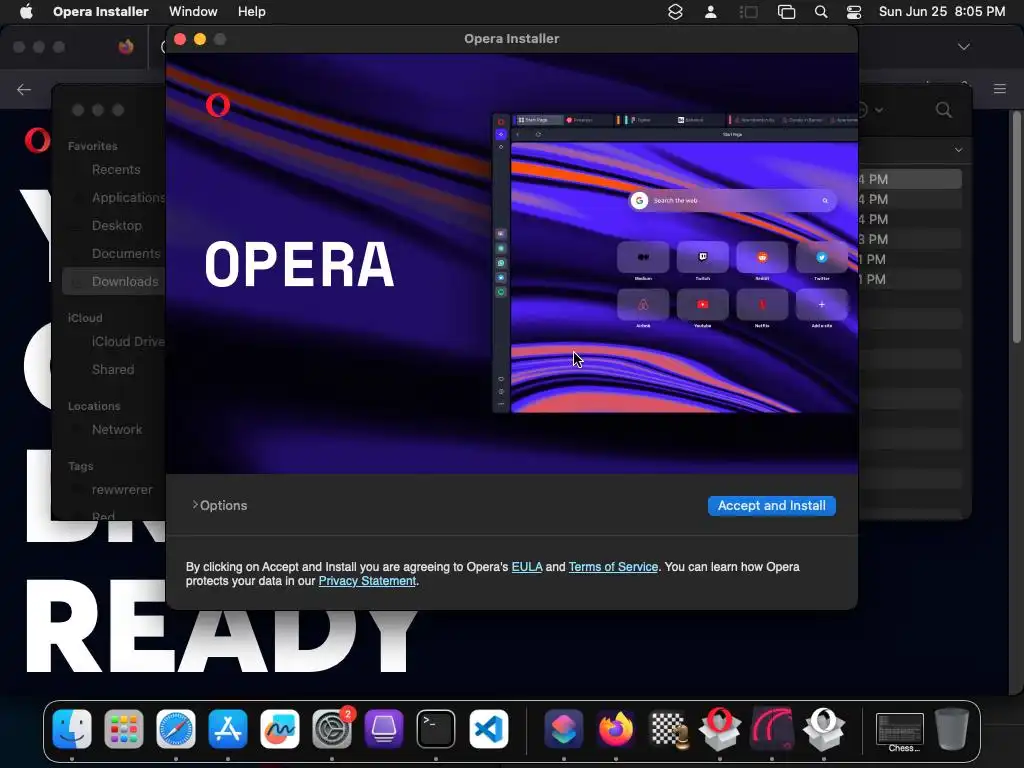The height and width of the screenshot is (768, 1024).
Task: Open the minimized Chess window in the Dock
Action: point(900,731)
